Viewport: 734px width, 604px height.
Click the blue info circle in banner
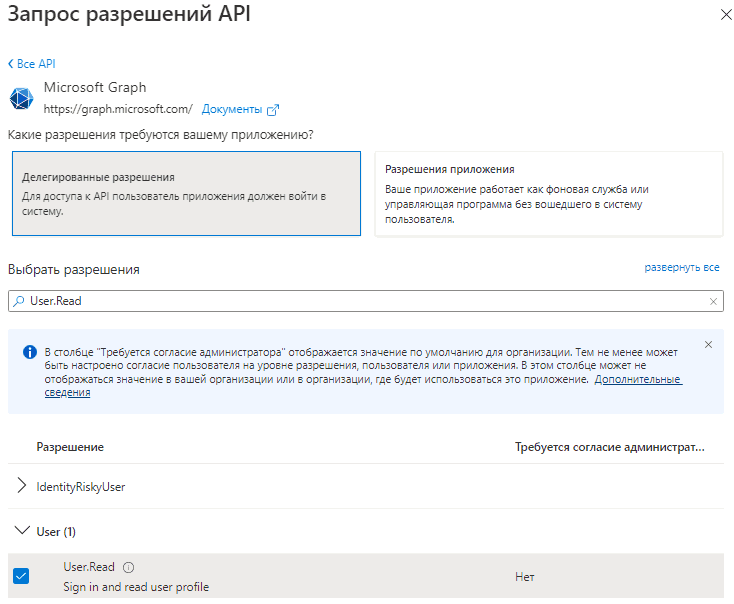pos(30,352)
